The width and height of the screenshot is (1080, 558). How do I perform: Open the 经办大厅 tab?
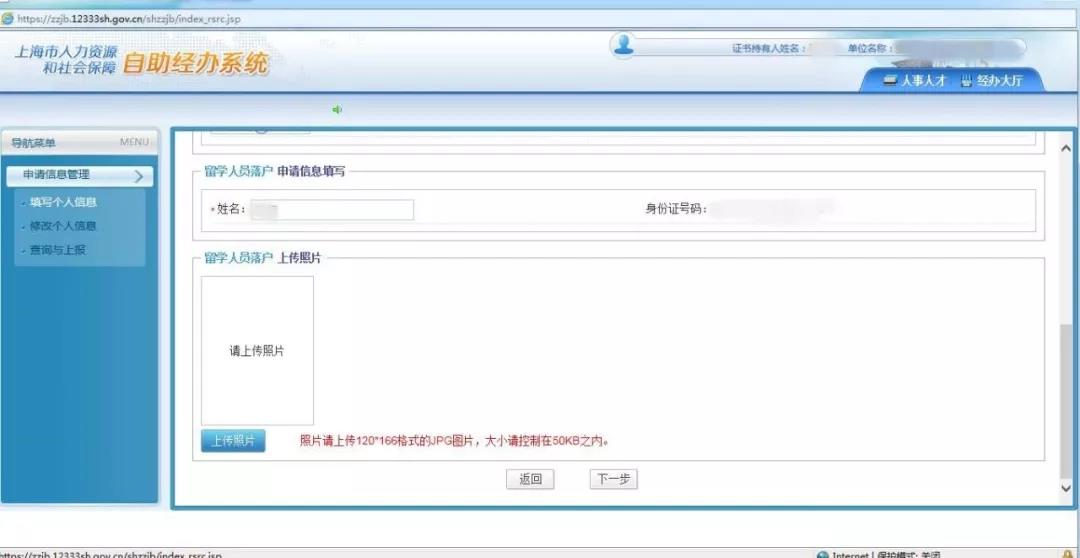point(993,80)
